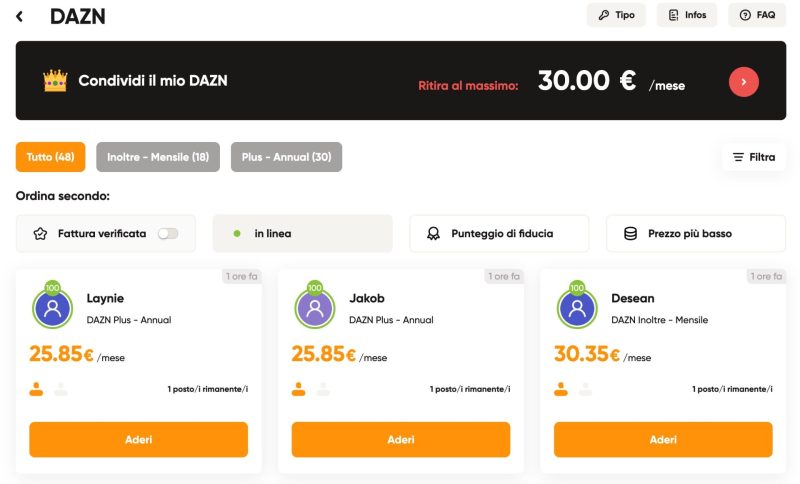Open the FAQ page
The width and height of the screenshot is (800, 484).
(x=757, y=15)
